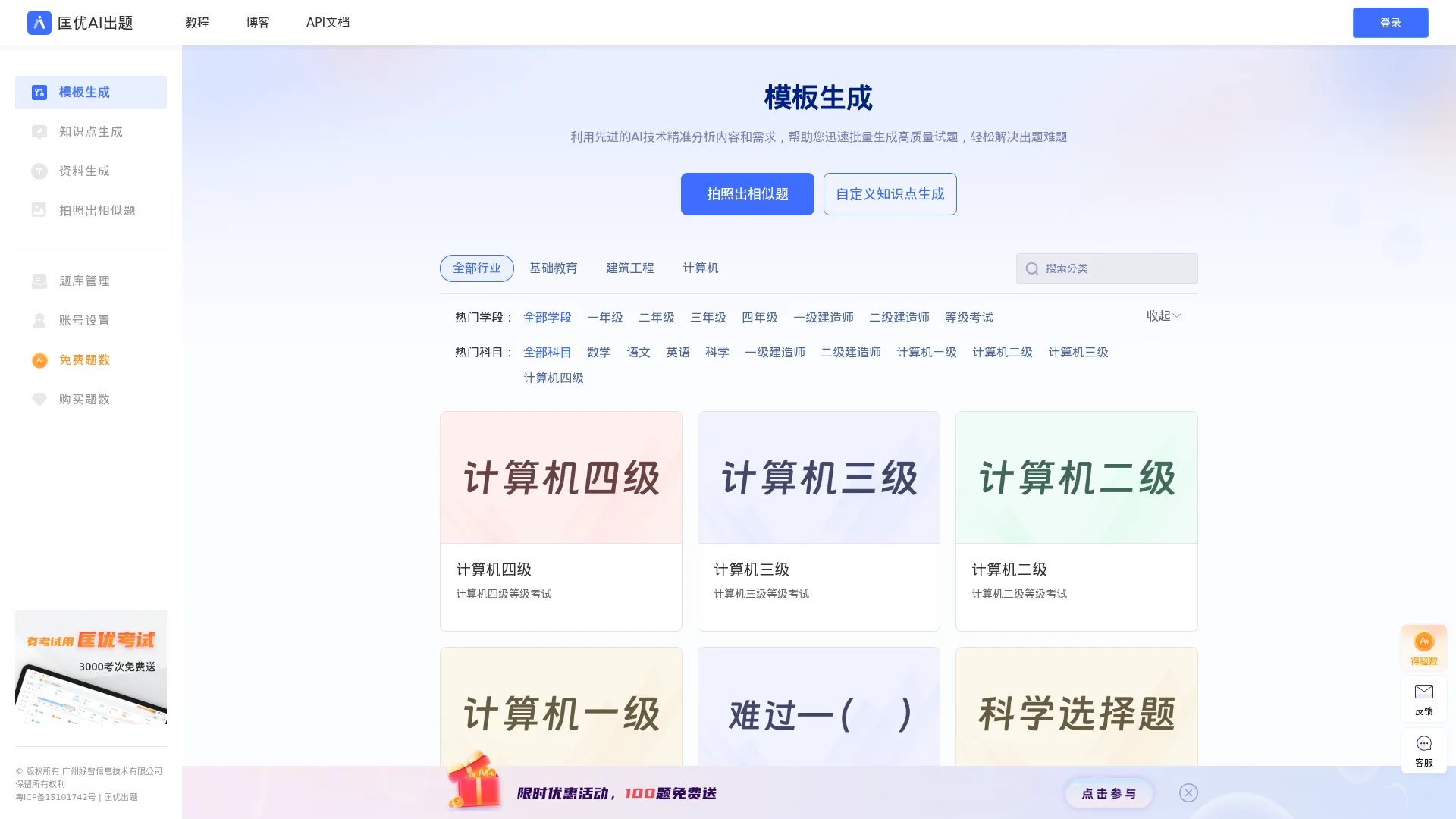Select the 资料生成 sidebar icon
The width and height of the screenshot is (1456, 819).
click(x=39, y=171)
